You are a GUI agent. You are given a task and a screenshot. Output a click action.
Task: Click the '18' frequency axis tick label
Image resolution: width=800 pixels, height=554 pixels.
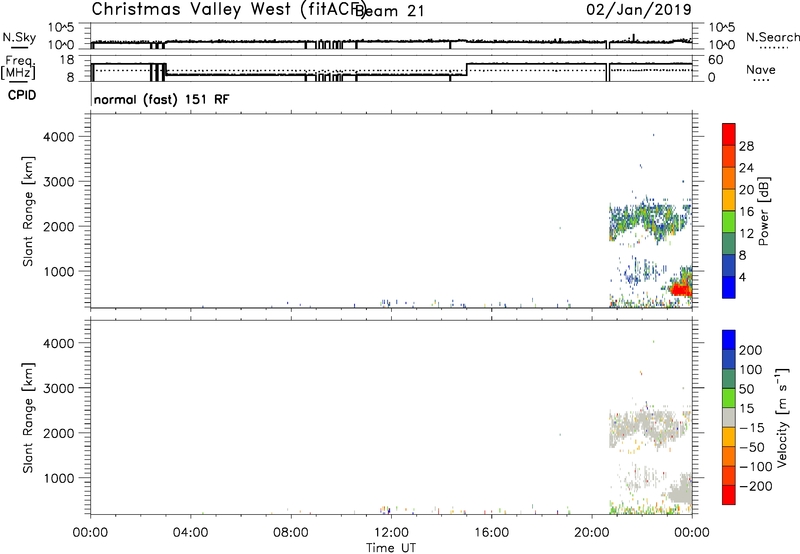click(x=68, y=60)
